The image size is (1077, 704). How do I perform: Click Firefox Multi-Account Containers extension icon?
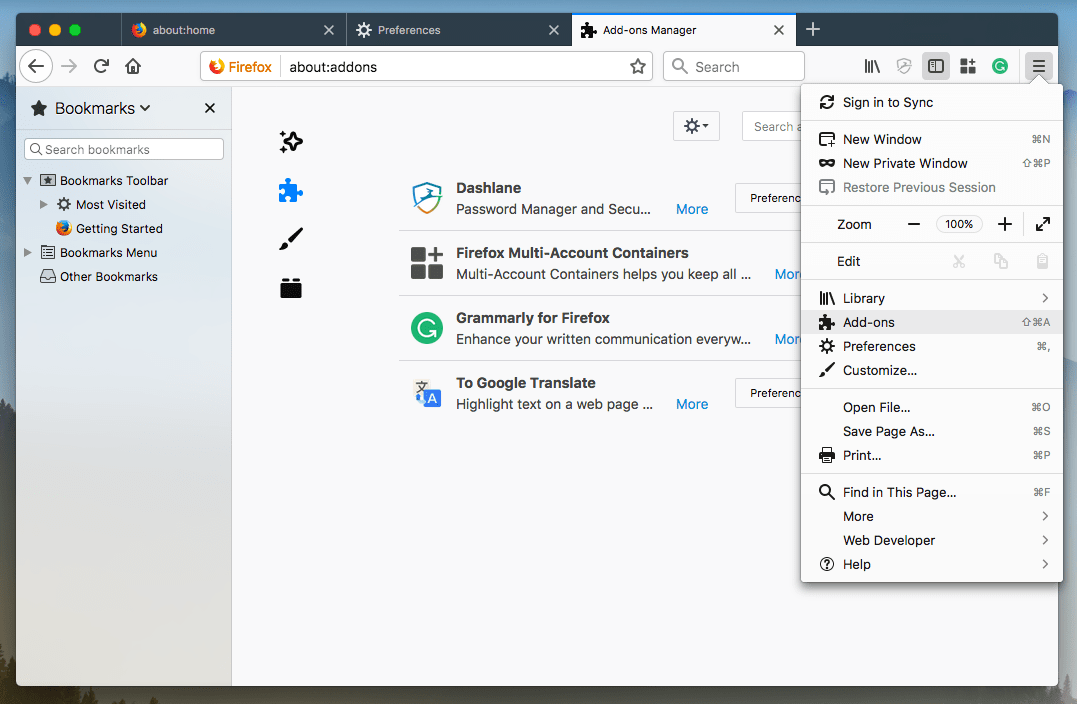click(427, 263)
